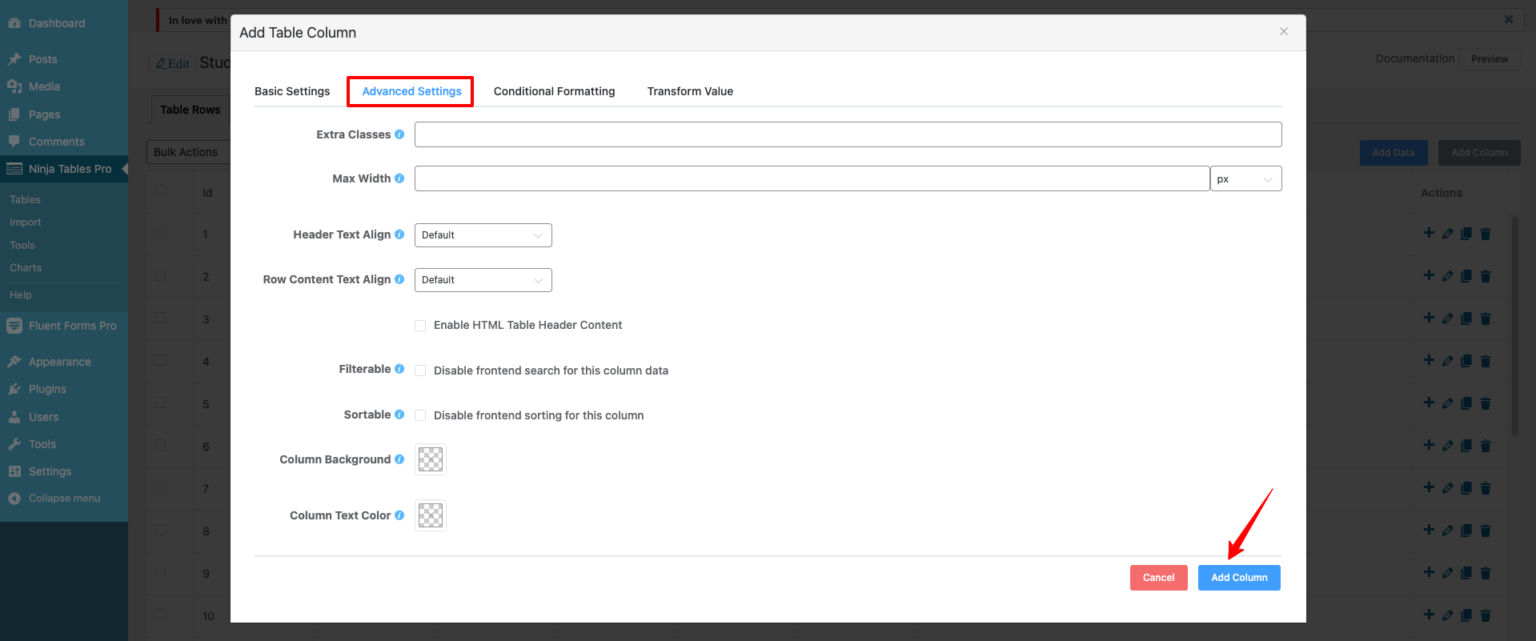
Task: Enable HTML Table Header Content
Action: click(x=420, y=325)
